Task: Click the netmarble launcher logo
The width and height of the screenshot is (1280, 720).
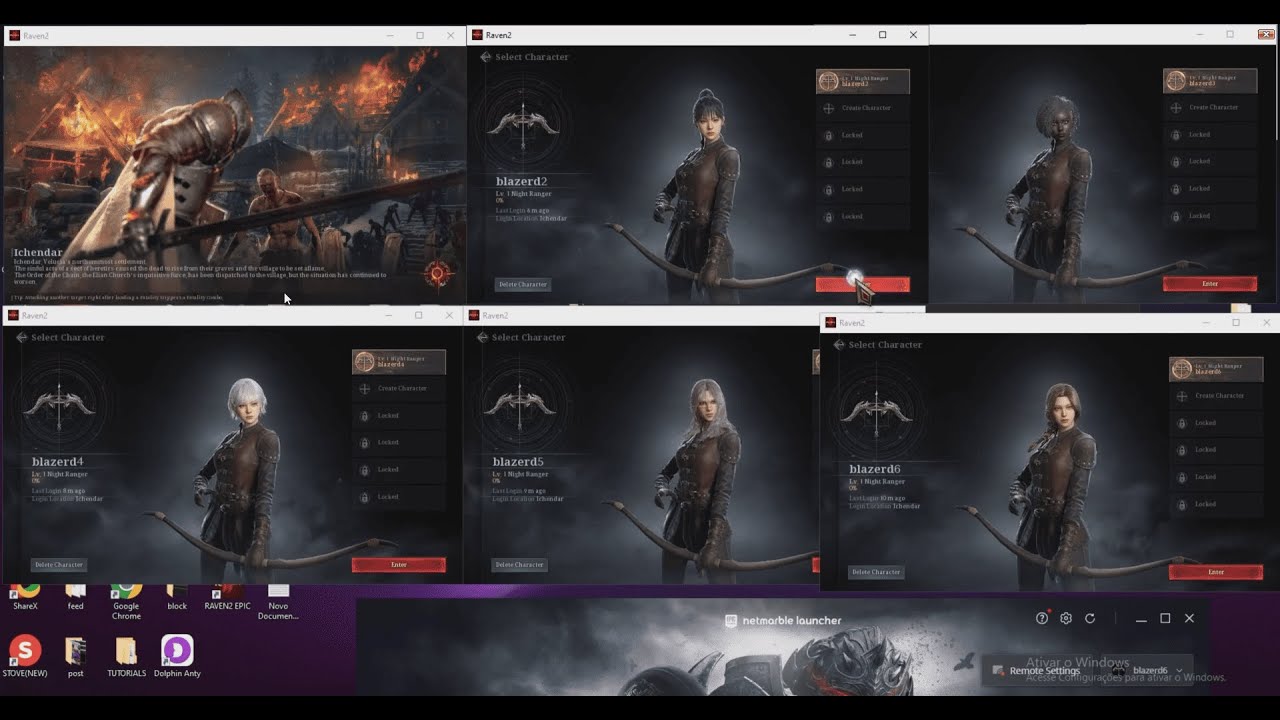Action: (x=783, y=621)
